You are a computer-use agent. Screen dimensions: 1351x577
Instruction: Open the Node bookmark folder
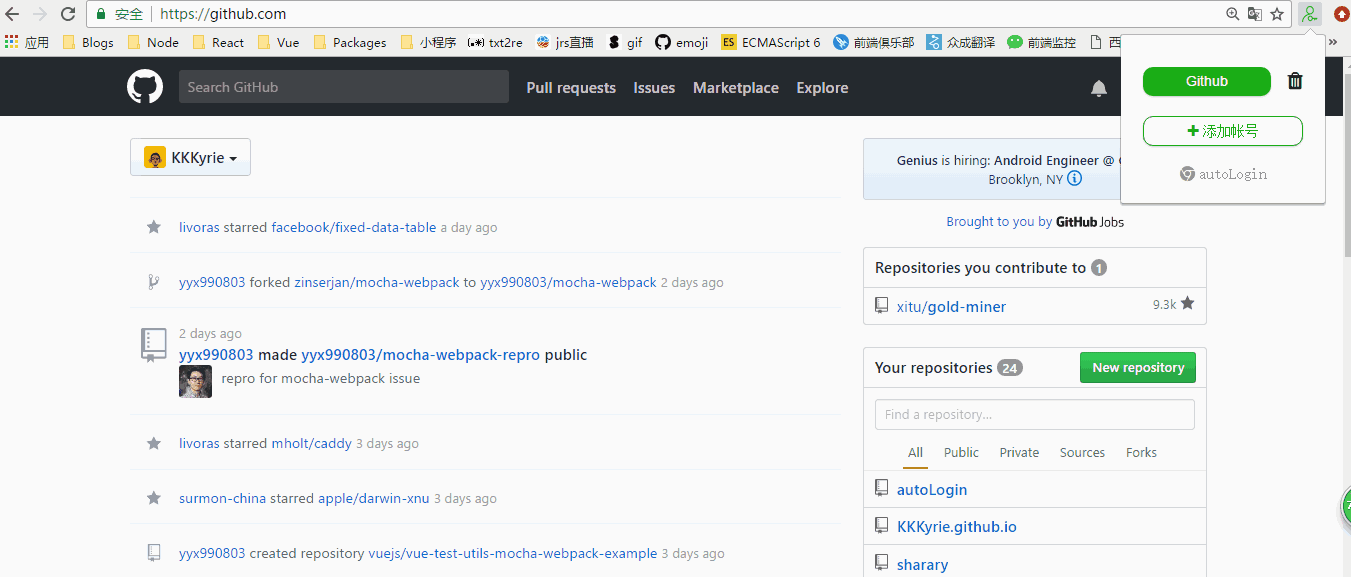tap(153, 42)
